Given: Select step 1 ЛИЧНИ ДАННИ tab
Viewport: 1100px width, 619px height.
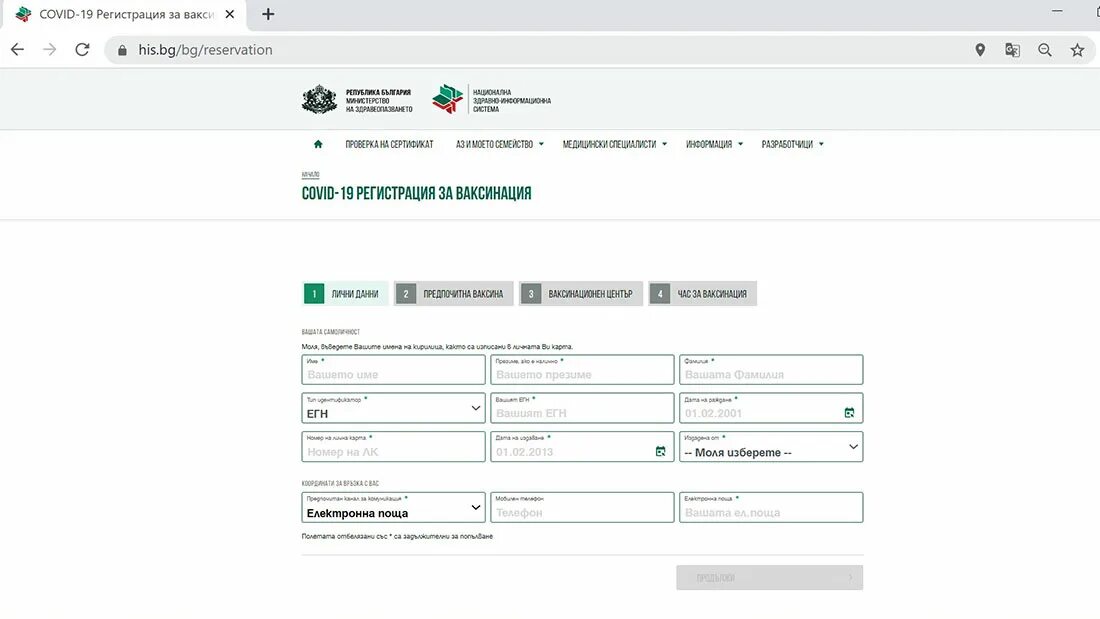Looking at the screenshot, I should point(345,293).
